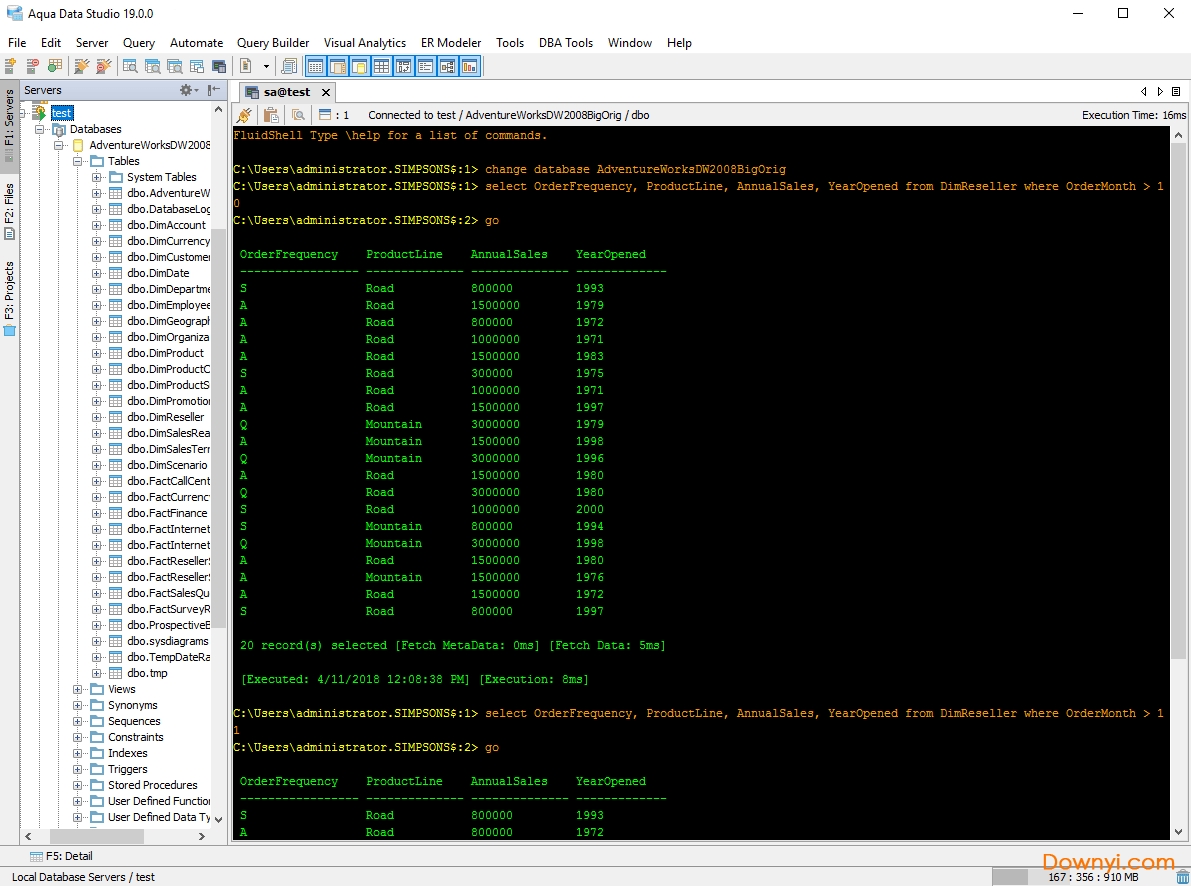Click the F5: Detail panel button

[61, 856]
